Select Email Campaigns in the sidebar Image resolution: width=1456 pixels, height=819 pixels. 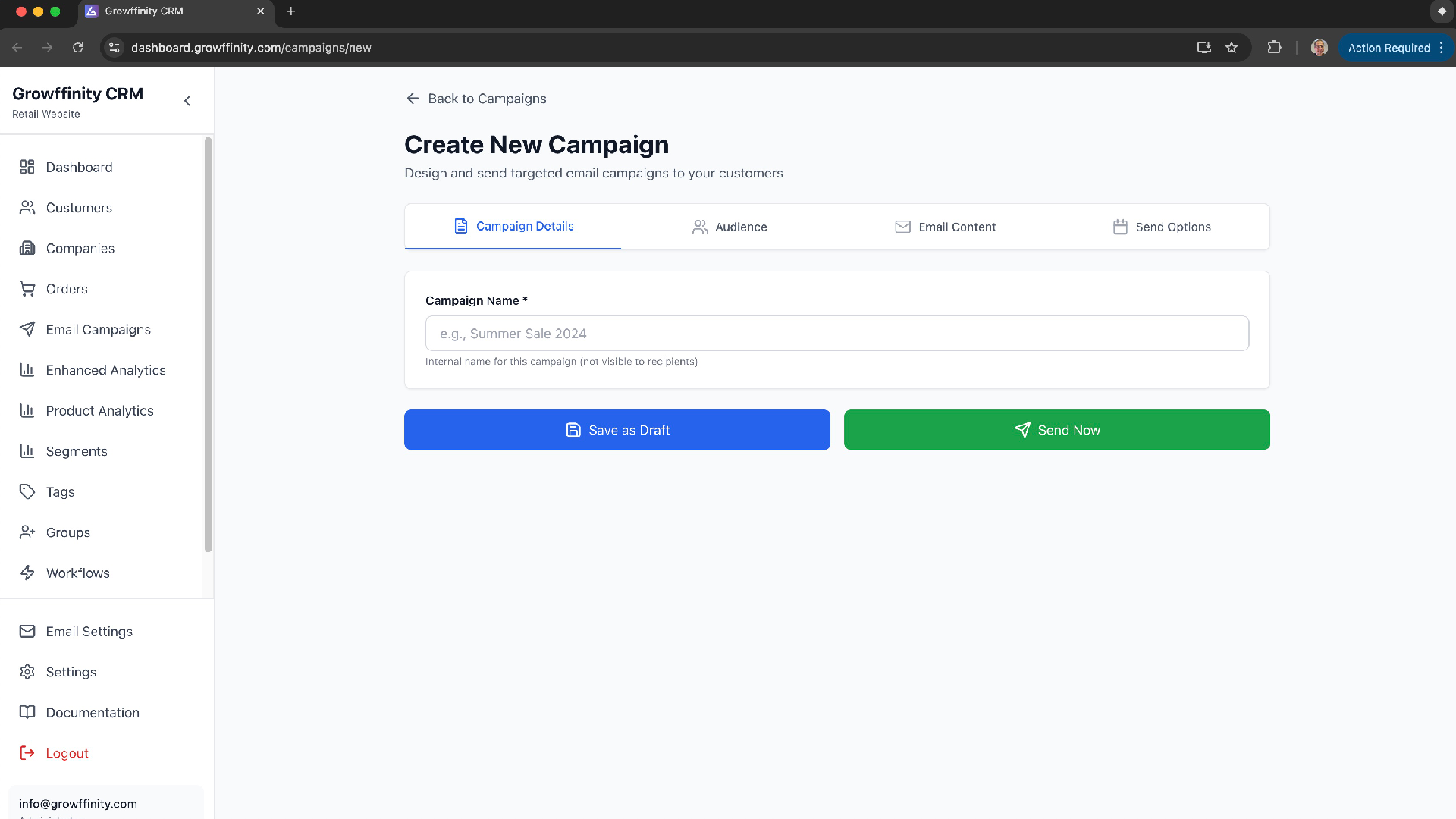click(98, 329)
